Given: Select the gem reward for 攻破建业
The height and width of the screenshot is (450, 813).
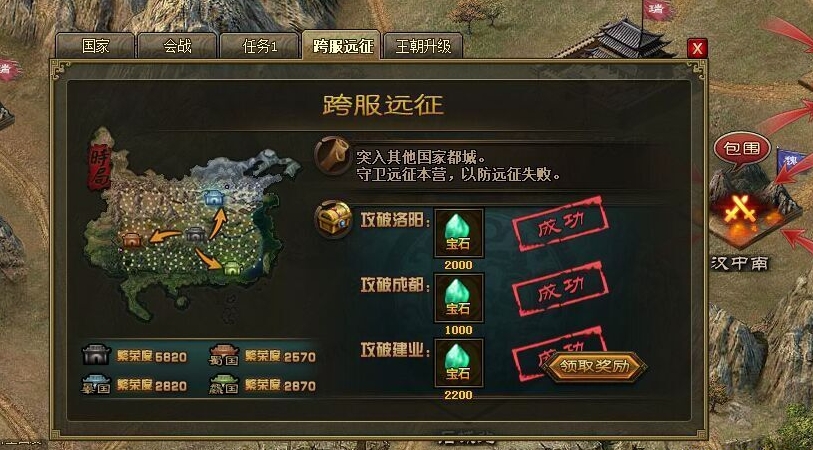Looking at the screenshot, I should pyautogui.click(x=459, y=363).
